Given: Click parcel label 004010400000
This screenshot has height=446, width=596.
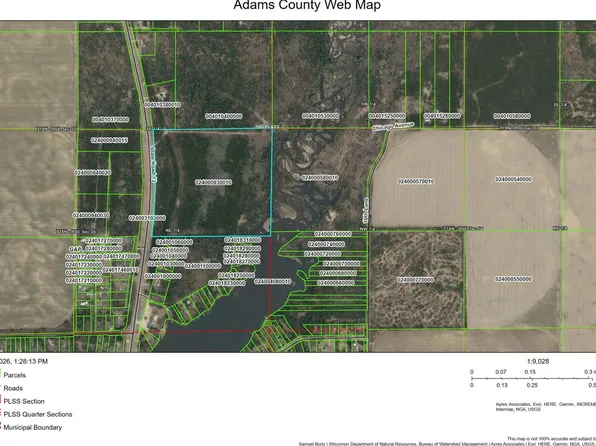Looking at the screenshot, I should coord(224,116).
